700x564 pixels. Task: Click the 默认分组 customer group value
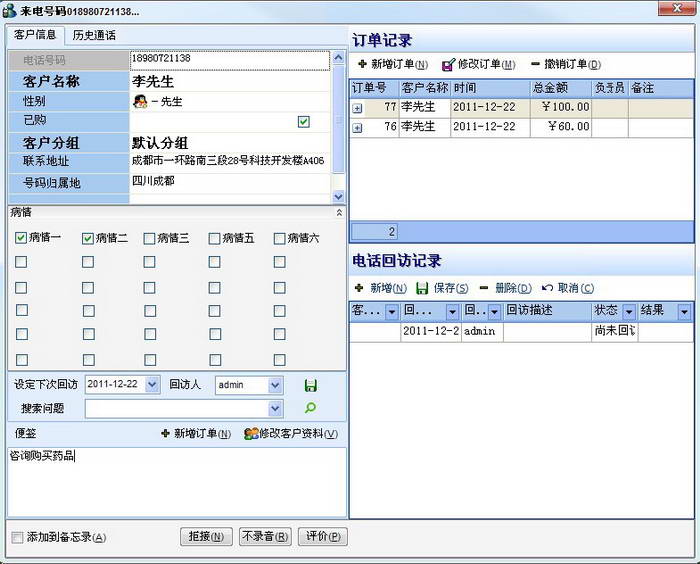[x=160, y=143]
